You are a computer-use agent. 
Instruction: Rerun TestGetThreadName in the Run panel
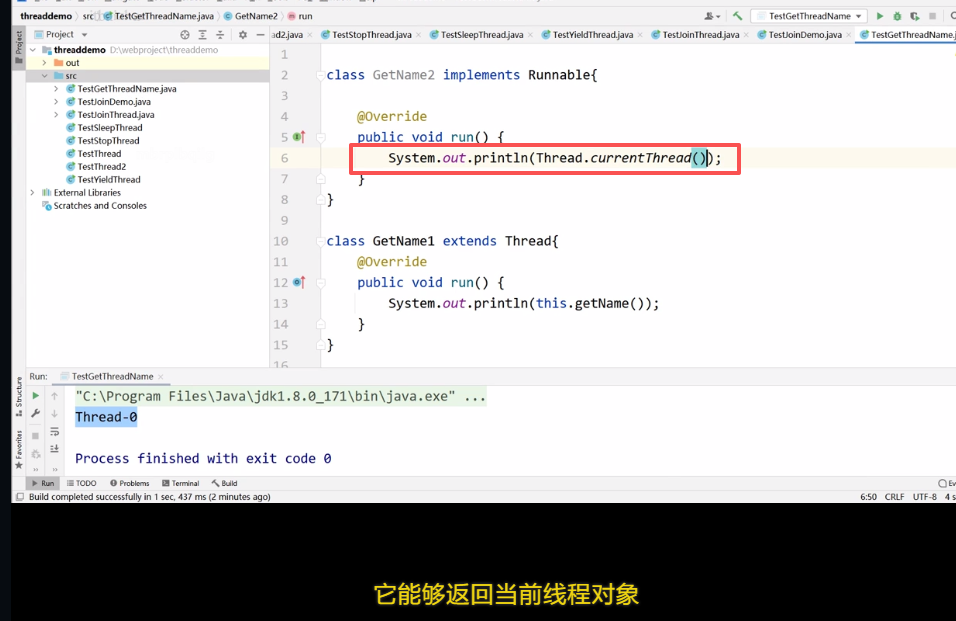[x=35, y=395]
